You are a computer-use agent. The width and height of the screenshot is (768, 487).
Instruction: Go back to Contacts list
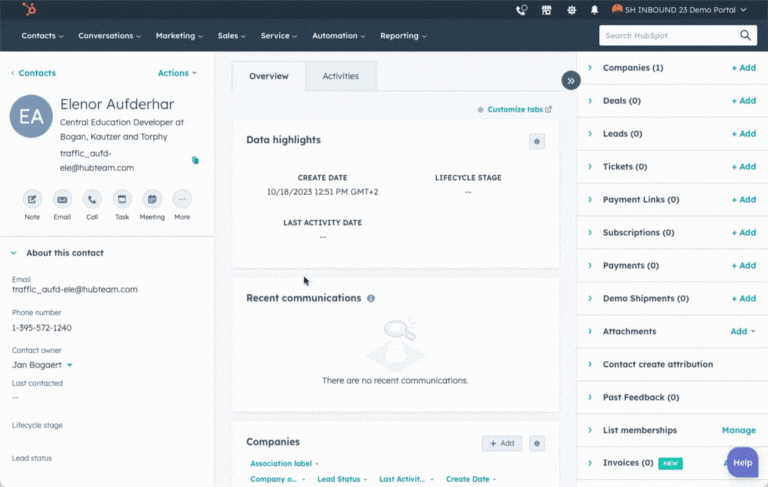click(x=33, y=73)
